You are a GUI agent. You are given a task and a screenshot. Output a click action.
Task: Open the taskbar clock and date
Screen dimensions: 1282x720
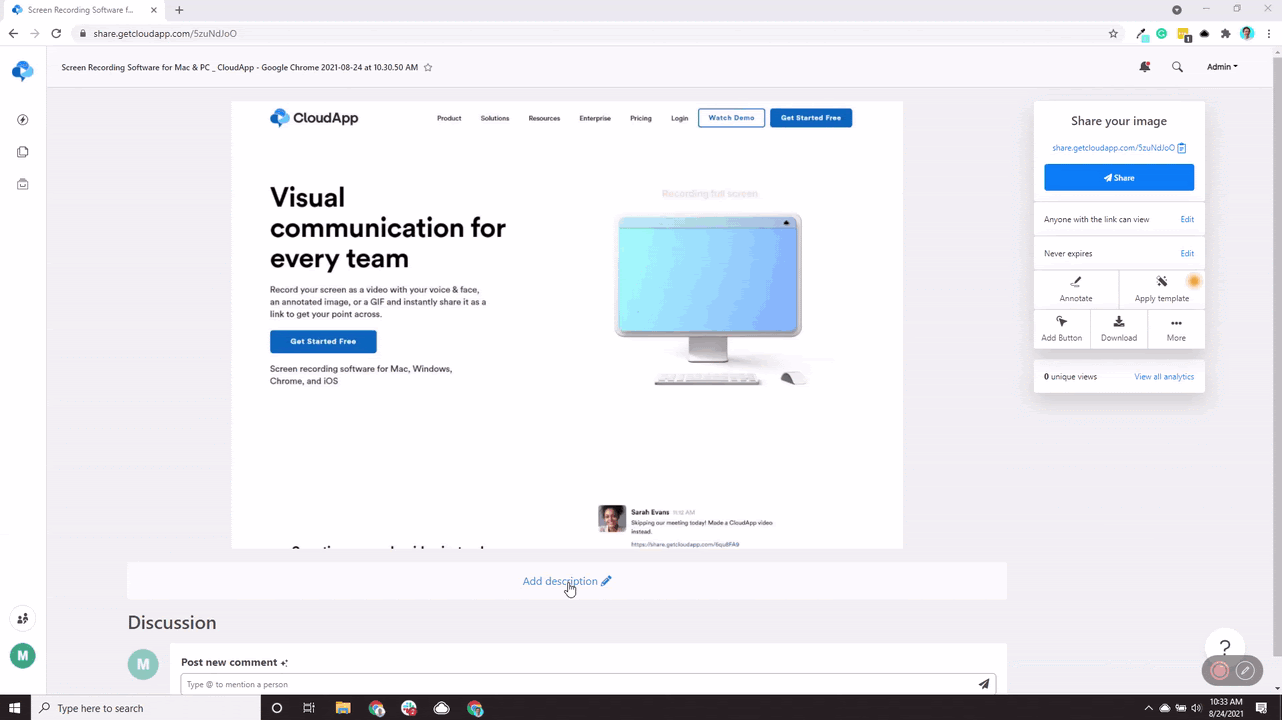[x=1226, y=708]
